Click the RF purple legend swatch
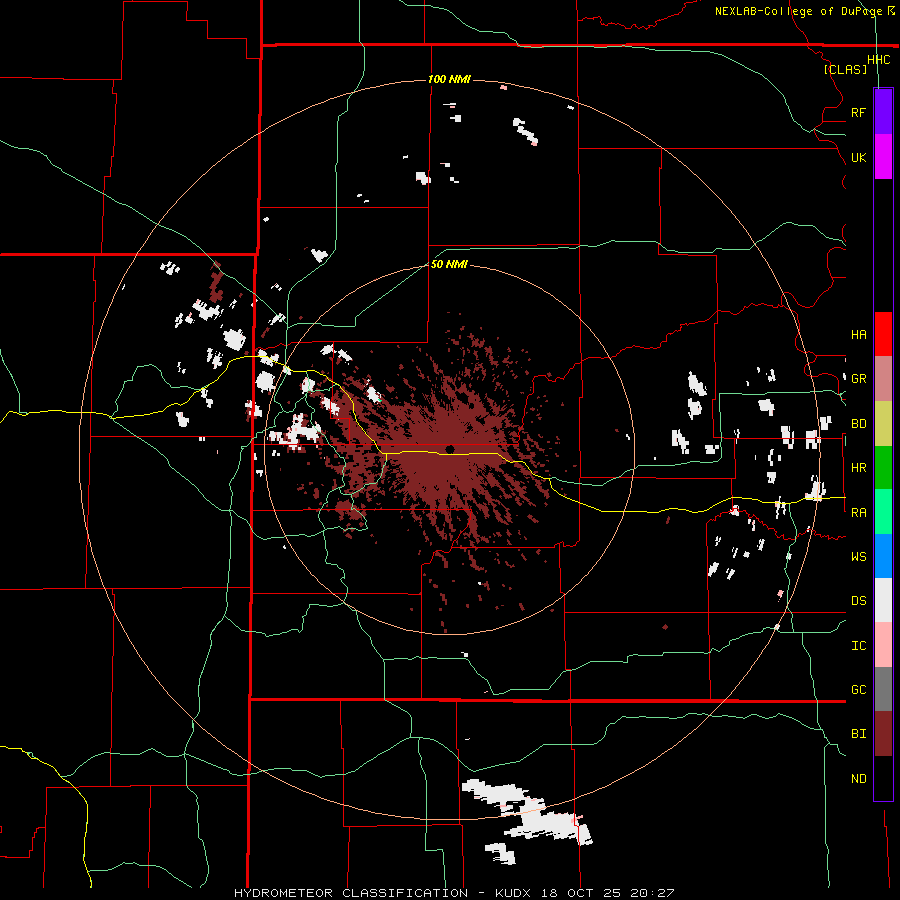The image size is (900, 900). click(x=883, y=112)
